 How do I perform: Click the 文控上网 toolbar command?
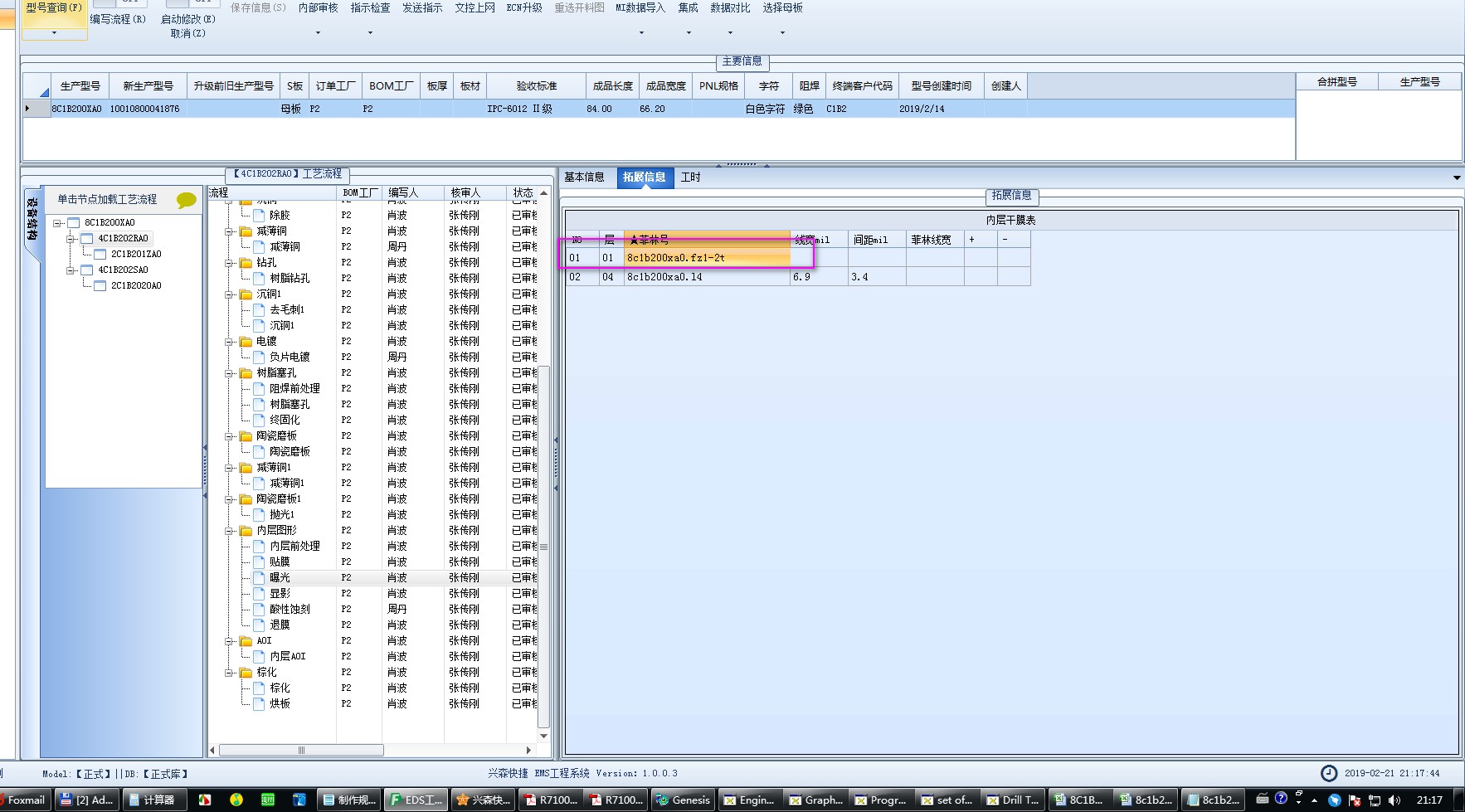coord(475,7)
